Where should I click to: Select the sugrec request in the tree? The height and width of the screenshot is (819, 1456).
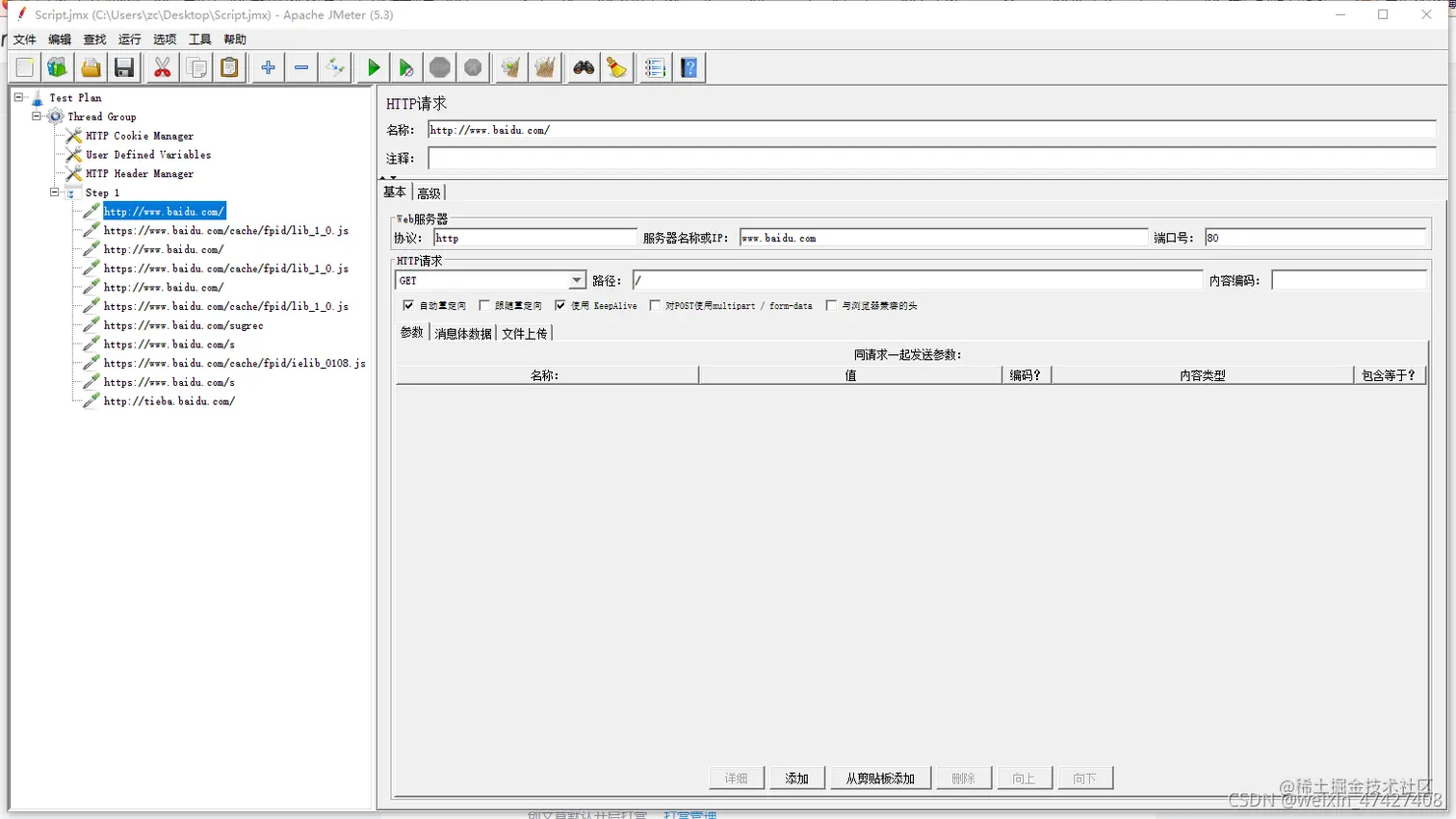[184, 325]
